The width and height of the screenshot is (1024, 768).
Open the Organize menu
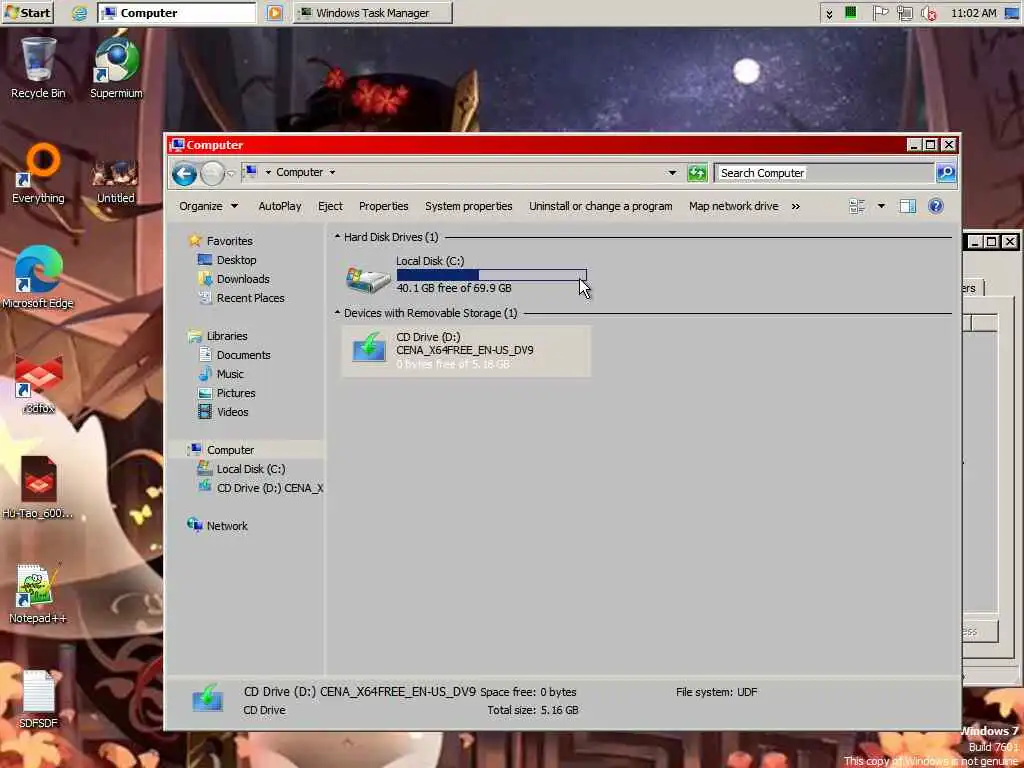(x=208, y=206)
